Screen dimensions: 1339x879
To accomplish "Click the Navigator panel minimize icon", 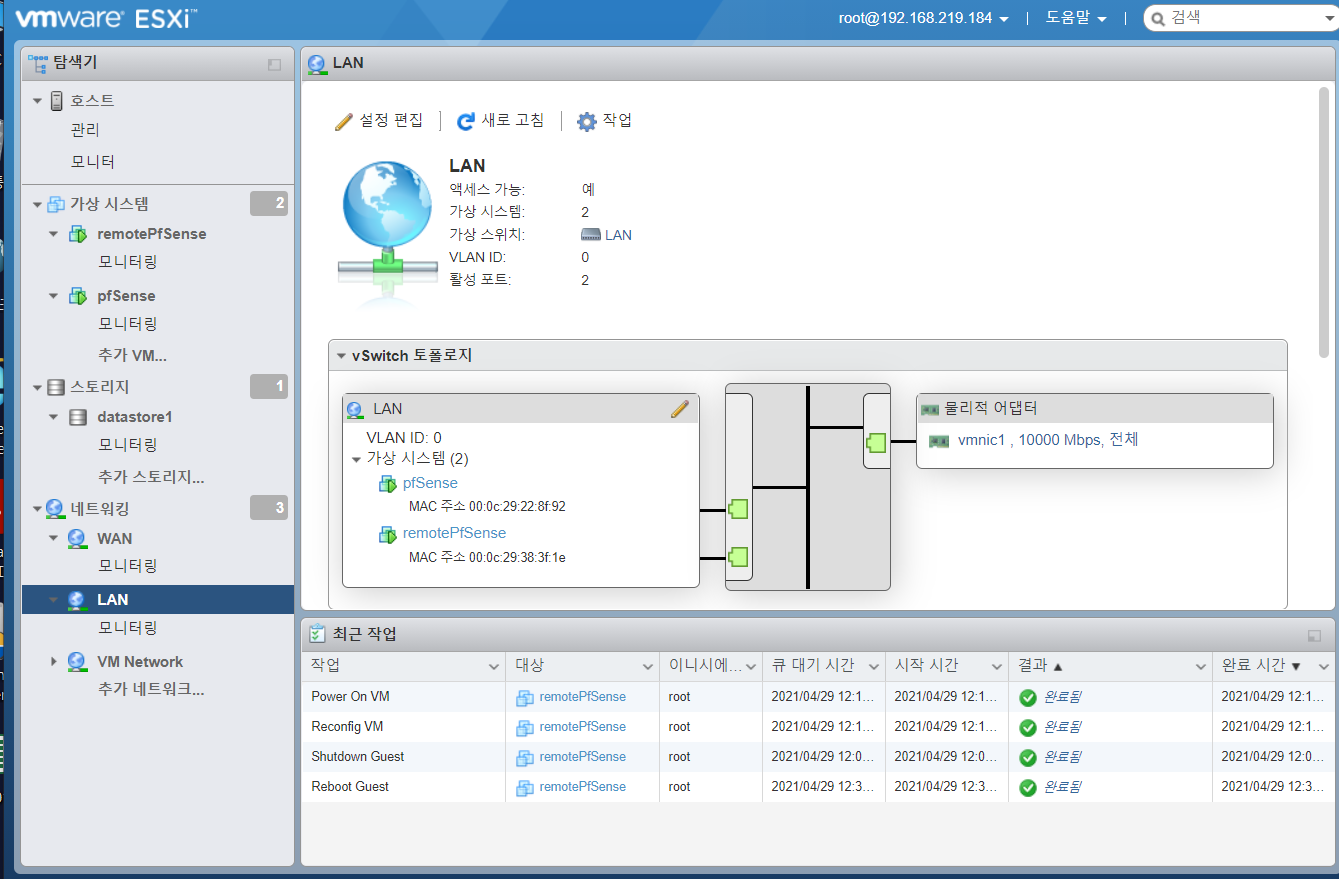I will tap(274, 64).
